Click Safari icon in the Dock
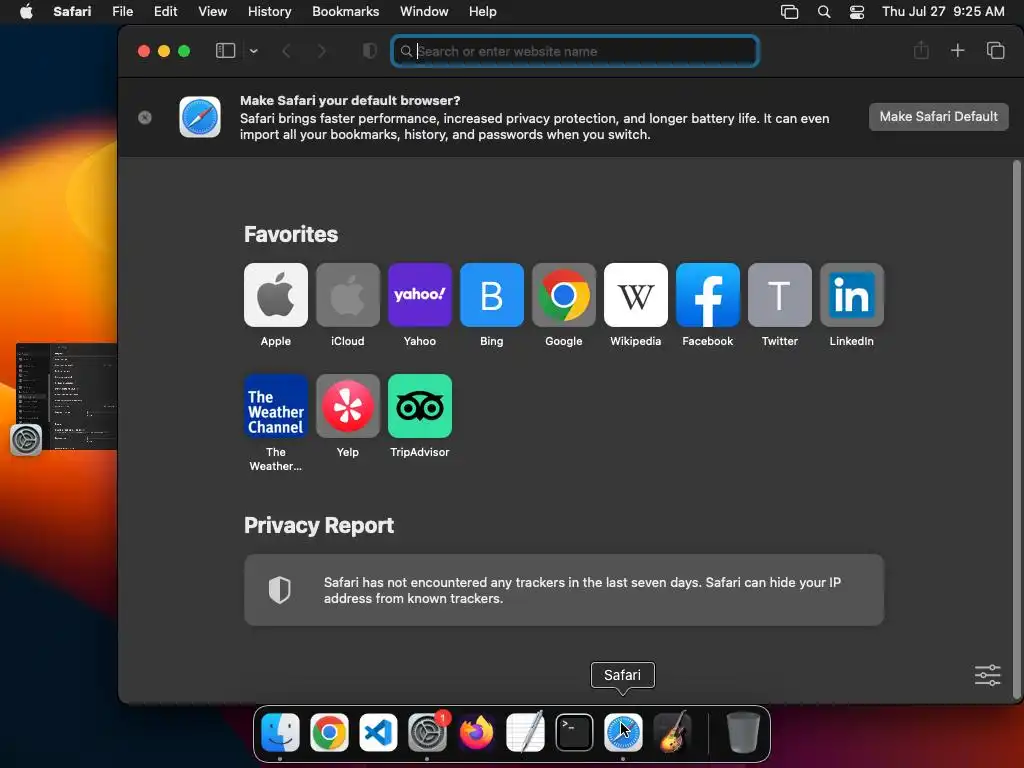This screenshot has width=1024, height=768. pos(623,732)
